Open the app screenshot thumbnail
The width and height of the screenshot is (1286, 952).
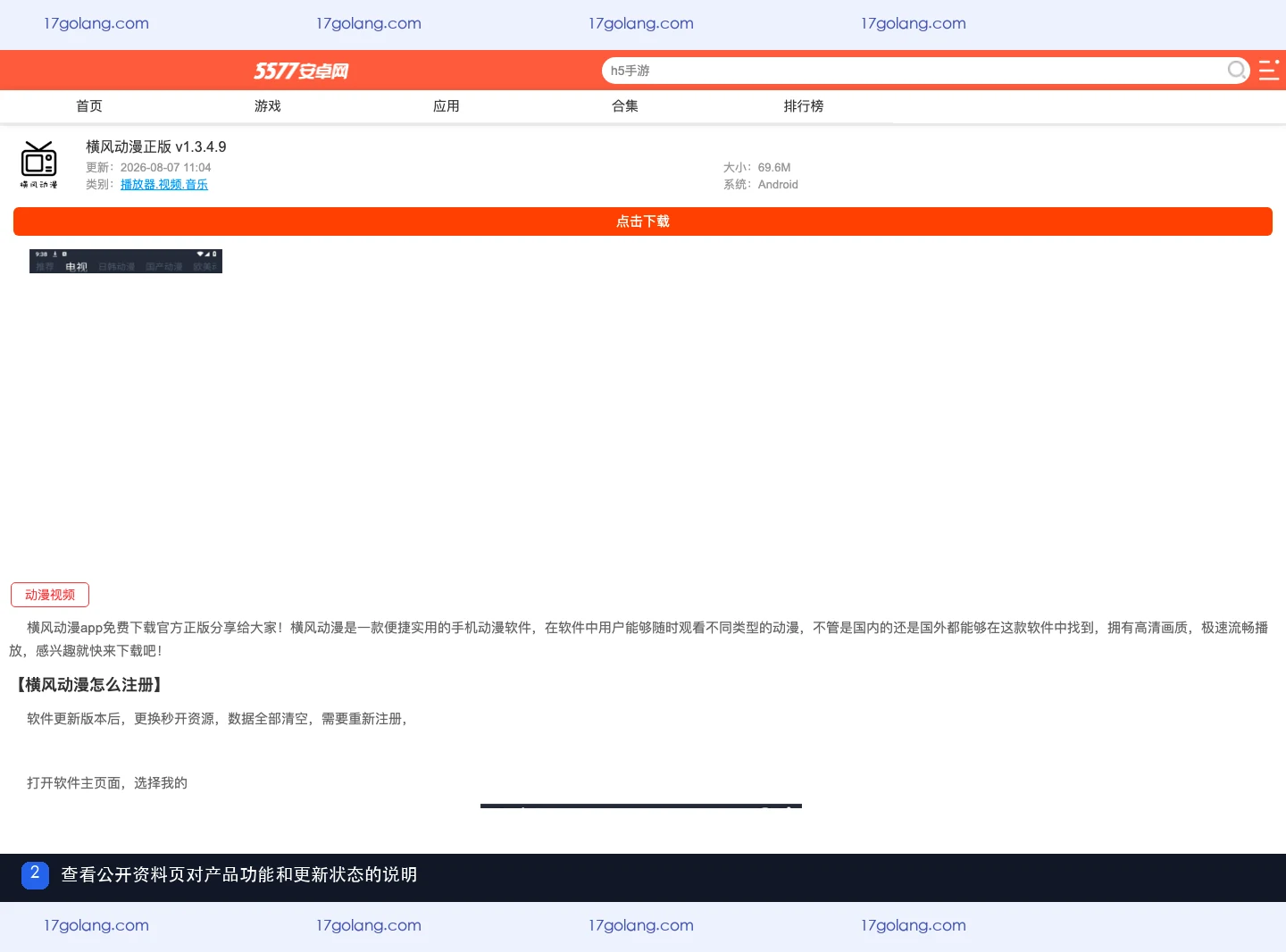tap(126, 261)
